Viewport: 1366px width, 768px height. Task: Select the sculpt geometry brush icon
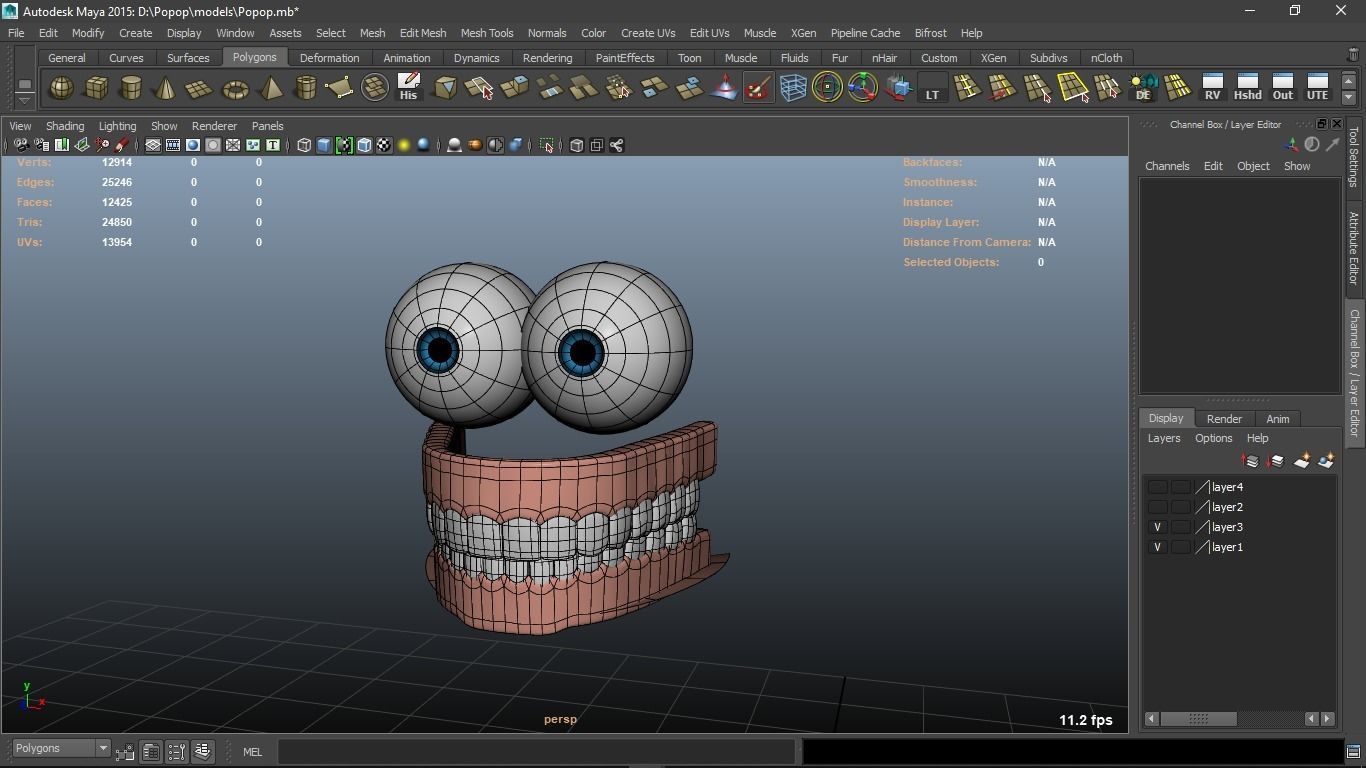758,88
